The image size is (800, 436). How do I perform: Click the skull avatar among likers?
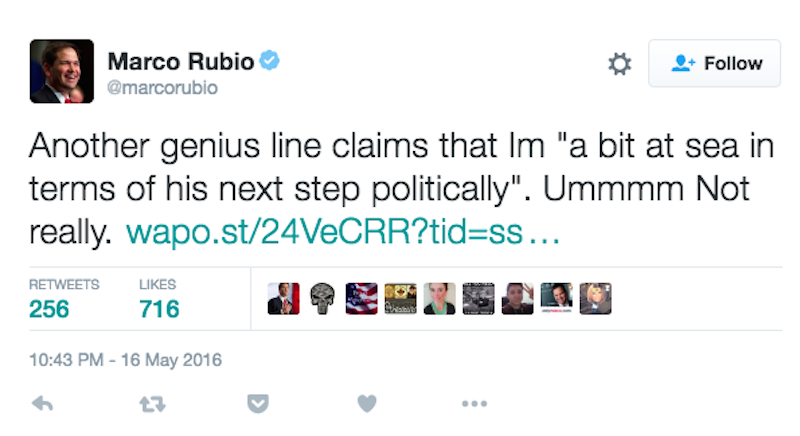(321, 298)
